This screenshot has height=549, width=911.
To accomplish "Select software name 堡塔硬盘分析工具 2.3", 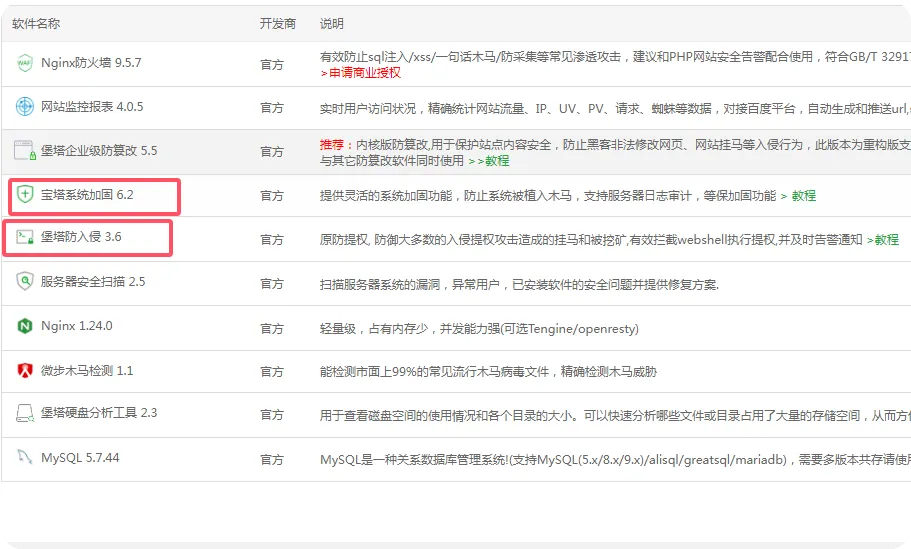I will 99,413.
